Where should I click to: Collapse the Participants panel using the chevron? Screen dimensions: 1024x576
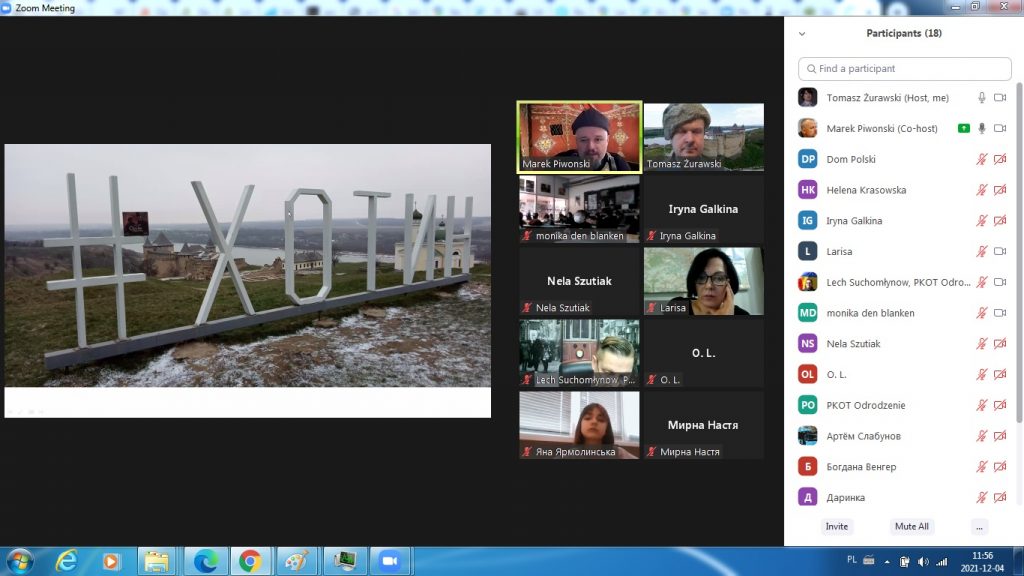click(802, 33)
